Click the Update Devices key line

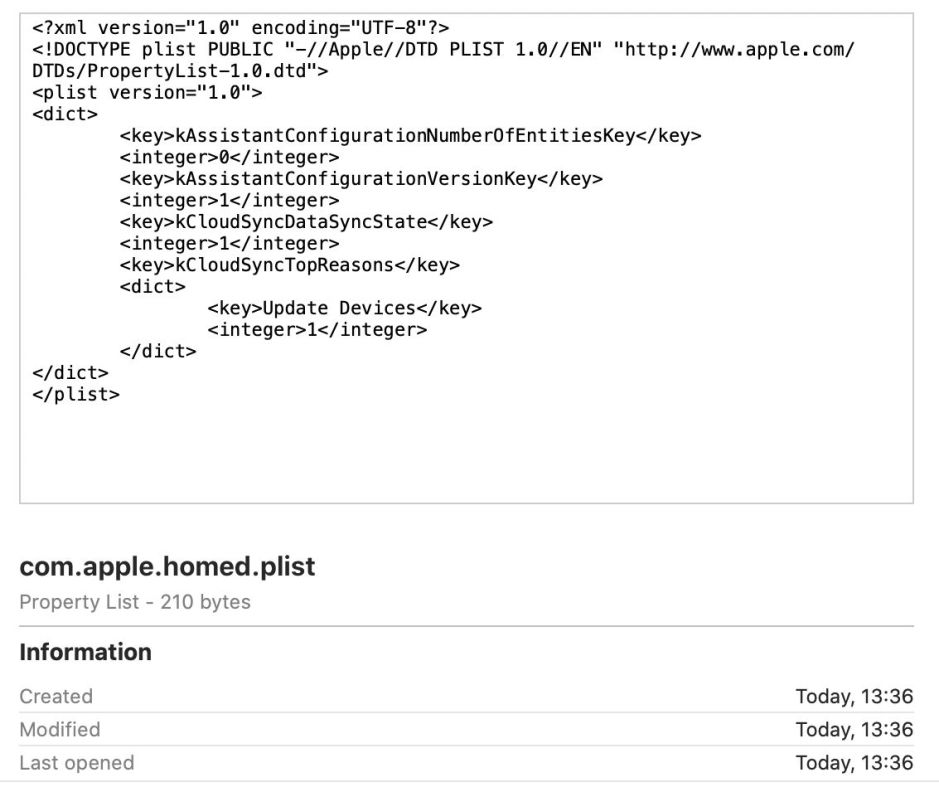pyautogui.click(x=344, y=308)
